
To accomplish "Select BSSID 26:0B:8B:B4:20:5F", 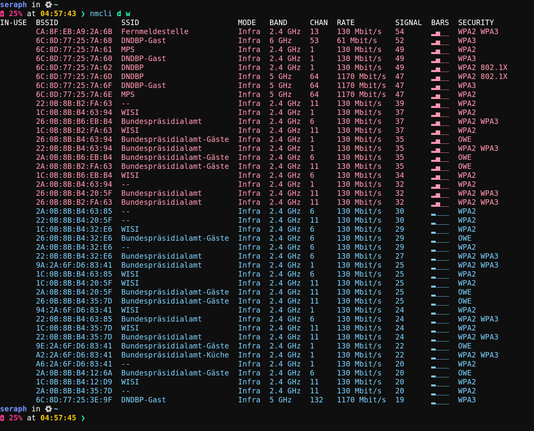I will pos(74,193).
